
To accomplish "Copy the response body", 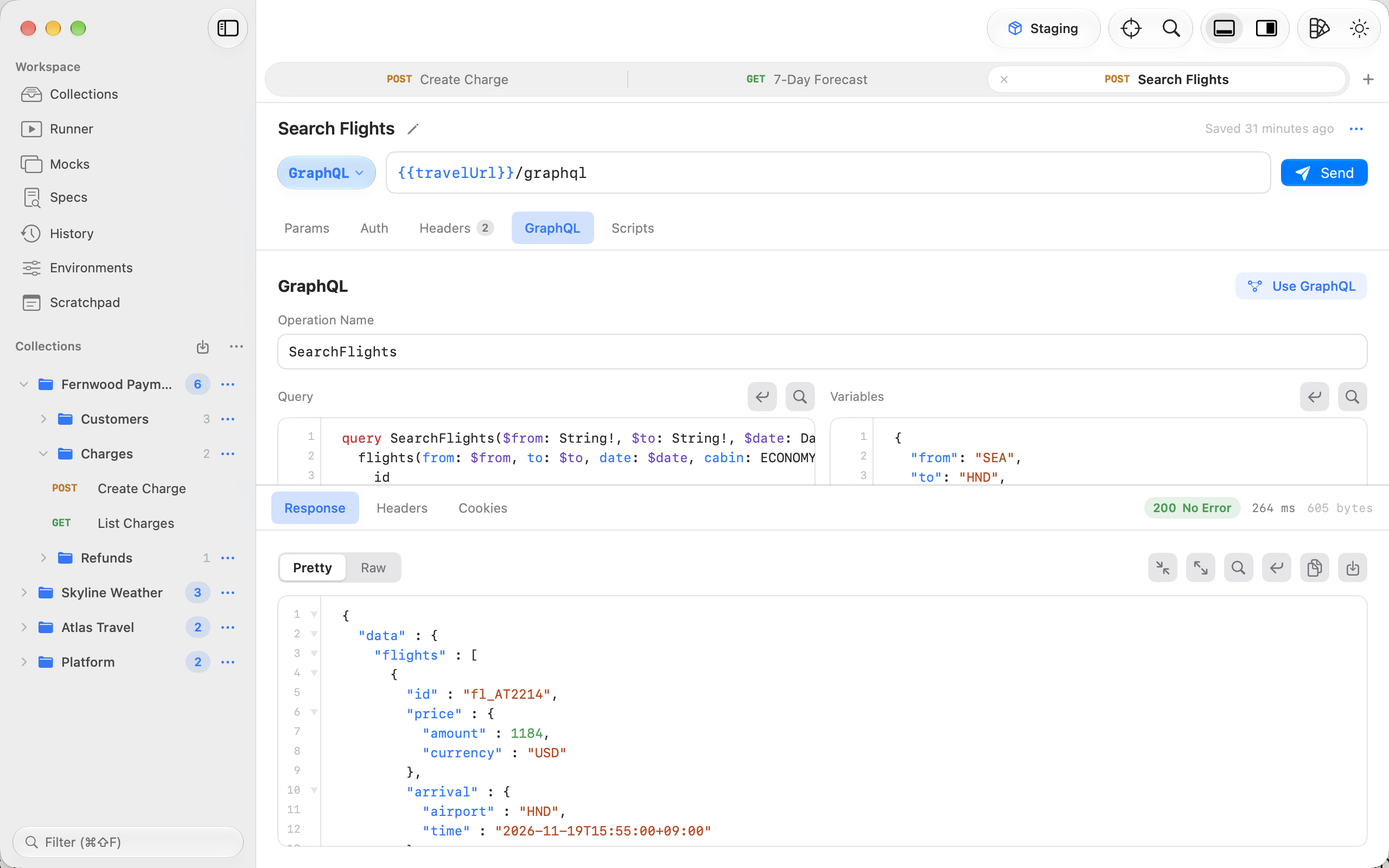I will 1314,568.
